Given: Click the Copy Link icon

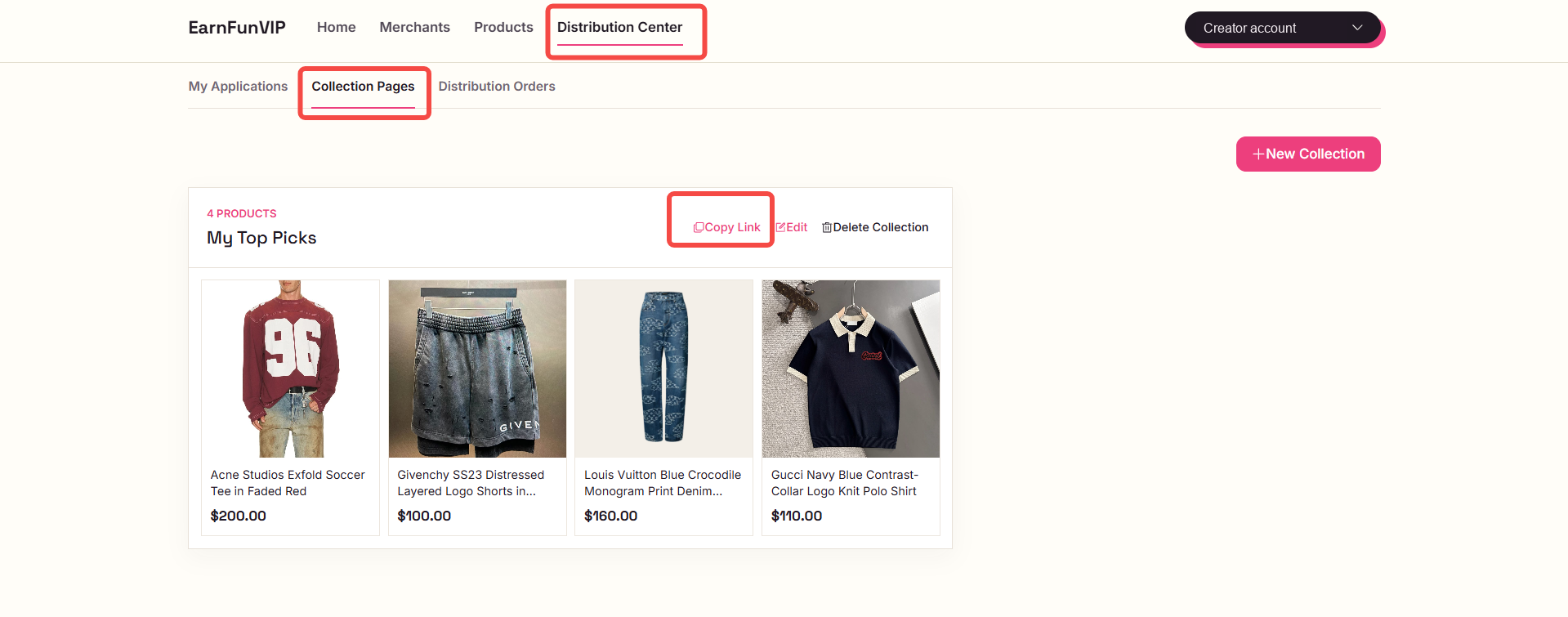Looking at the screenshot, I should tap(699, 227).
